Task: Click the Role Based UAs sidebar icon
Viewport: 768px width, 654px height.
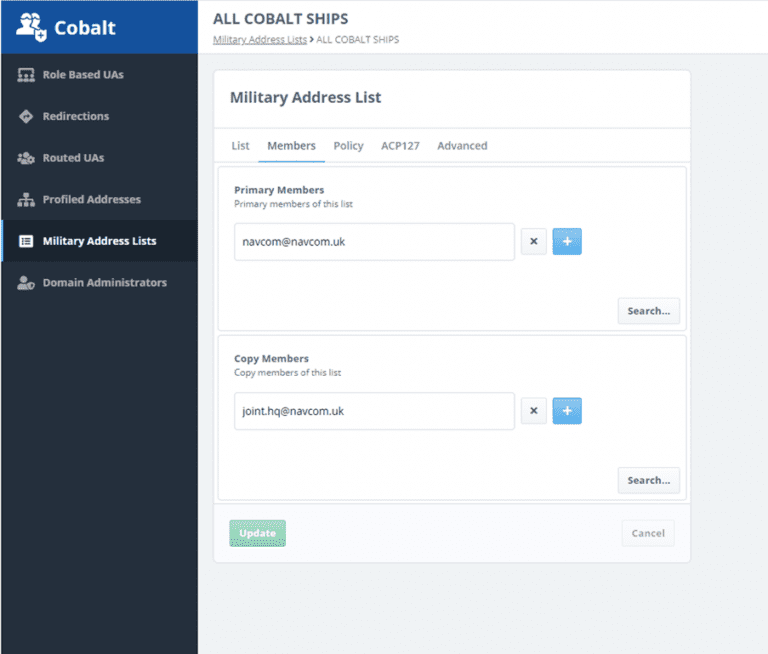Action: 26,75
